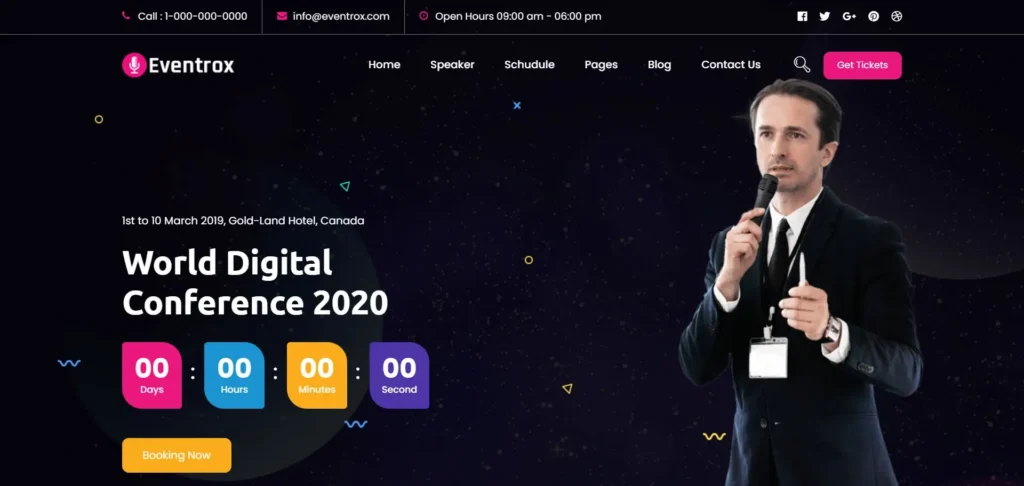Click the Booking Now button
Viewport: 1024px width, 486px height.
(176, 455)
